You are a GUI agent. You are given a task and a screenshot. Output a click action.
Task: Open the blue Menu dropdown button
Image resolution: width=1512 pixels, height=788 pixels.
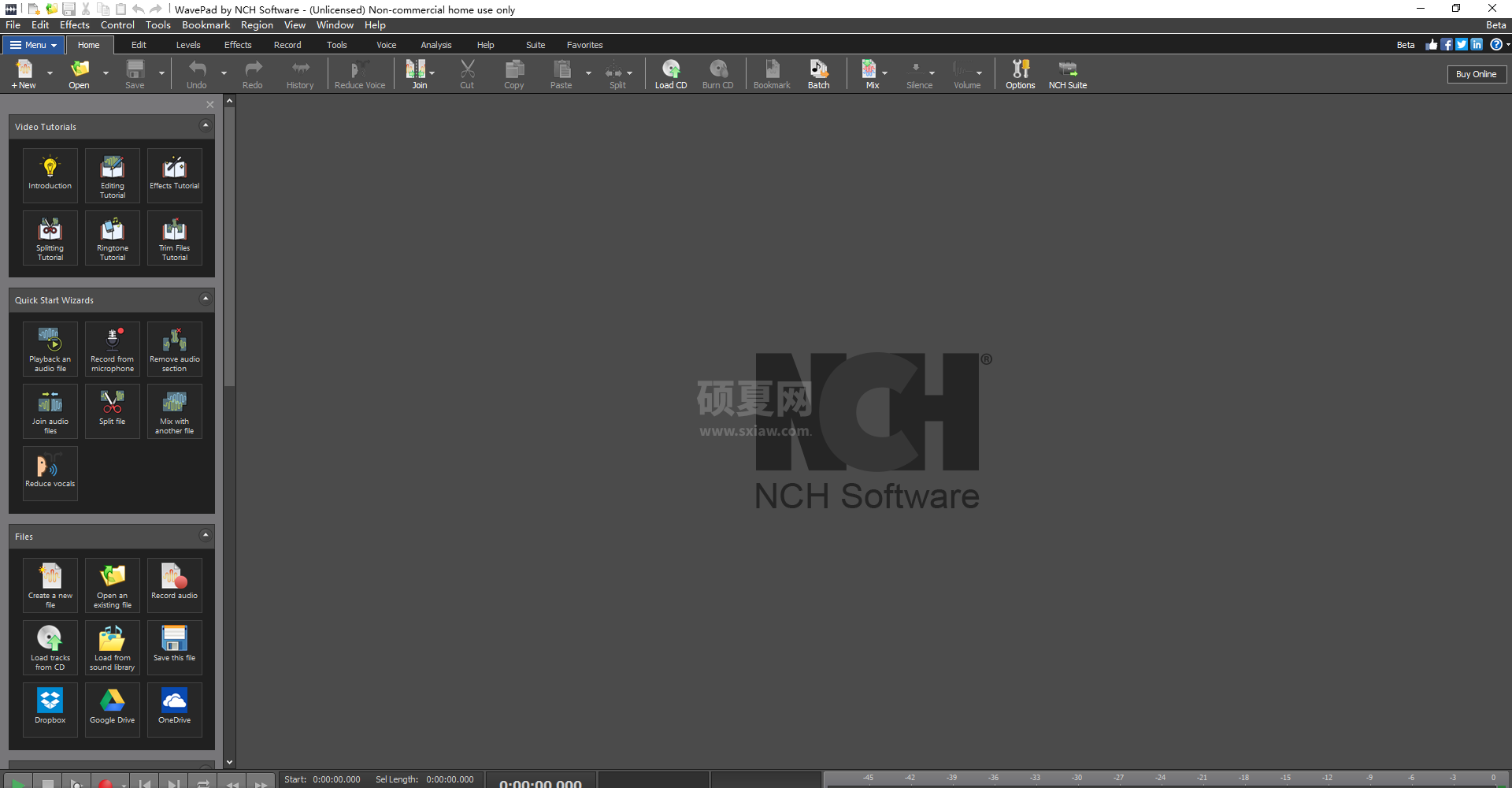(x=33, y=45)
